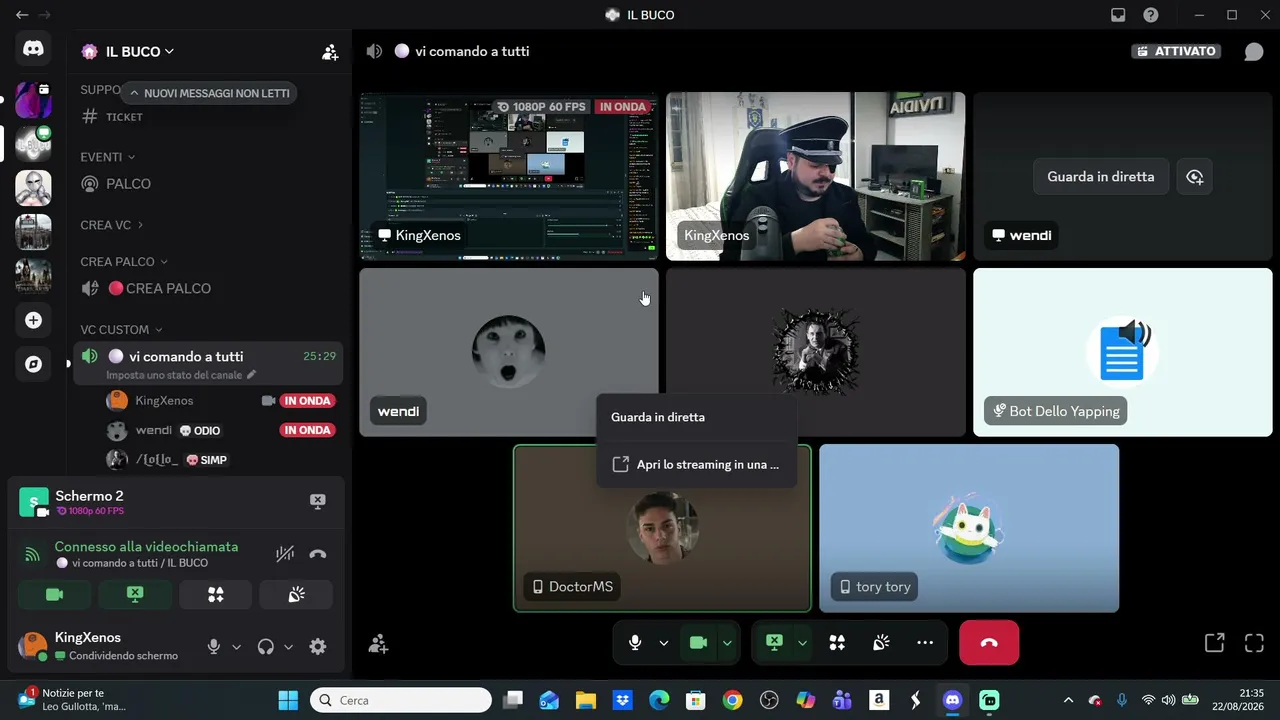Collapse the VC CUSTOM category
Viewport: 1280px width, 720px height.
click(x=121, y=330)
